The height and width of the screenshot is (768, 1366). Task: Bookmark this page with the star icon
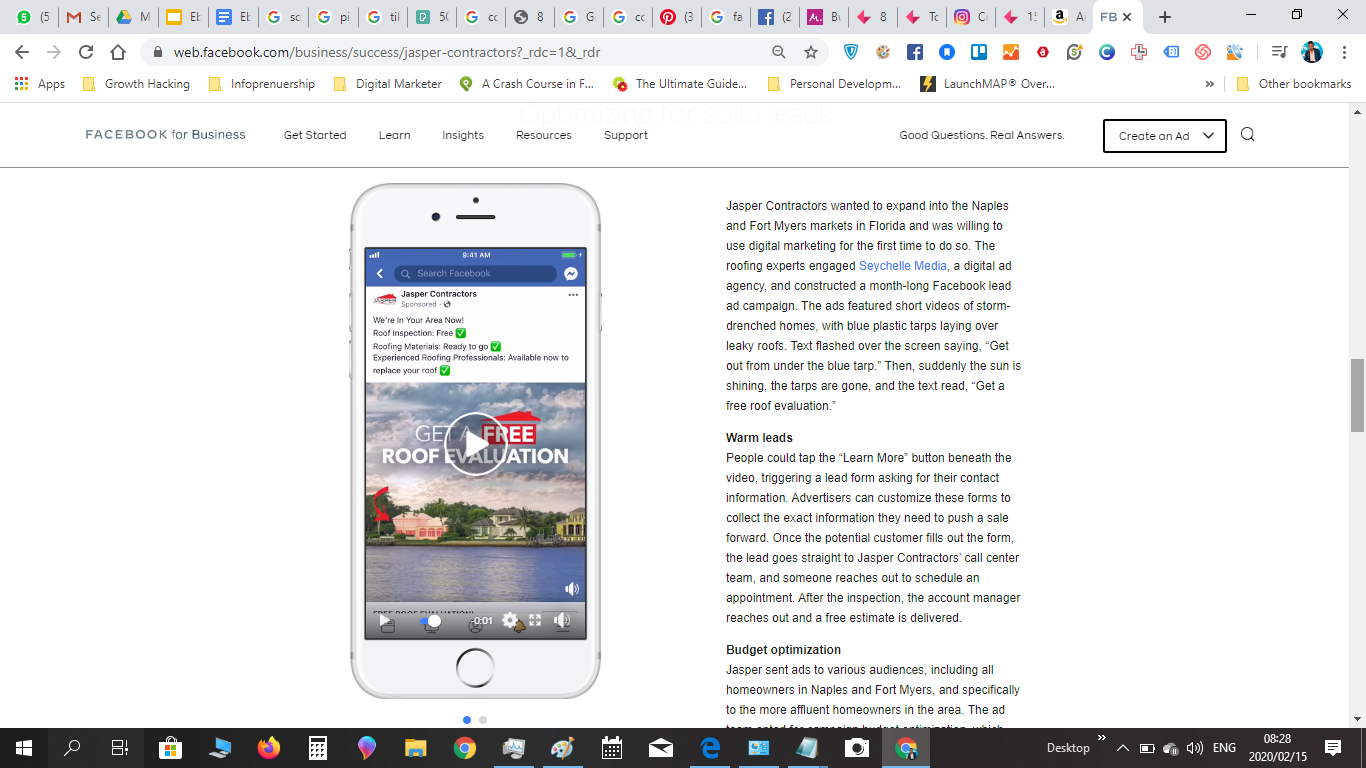coord(811,52)
